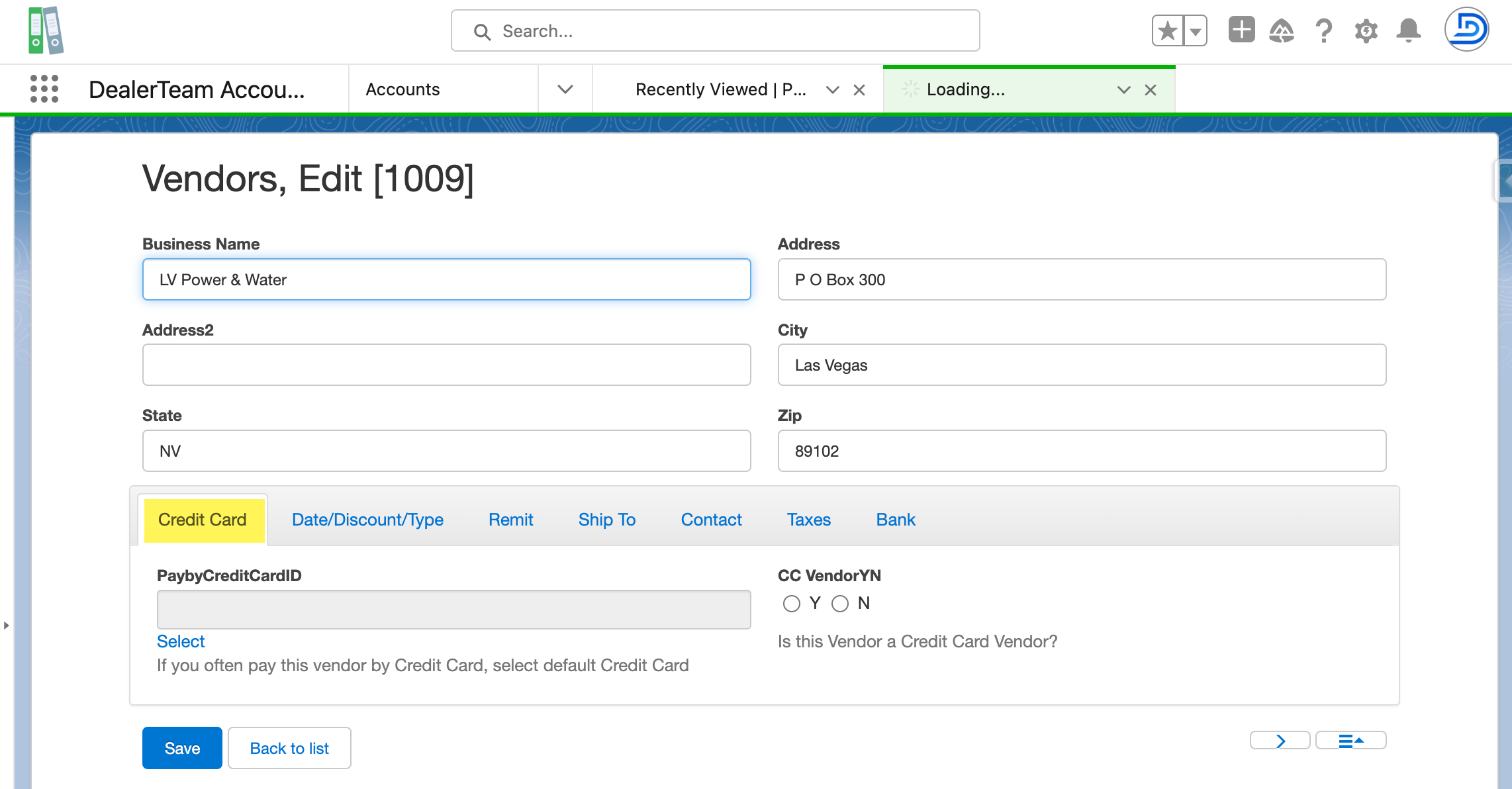
Task: Open the Taxes tab
Action: pos(808,520)
